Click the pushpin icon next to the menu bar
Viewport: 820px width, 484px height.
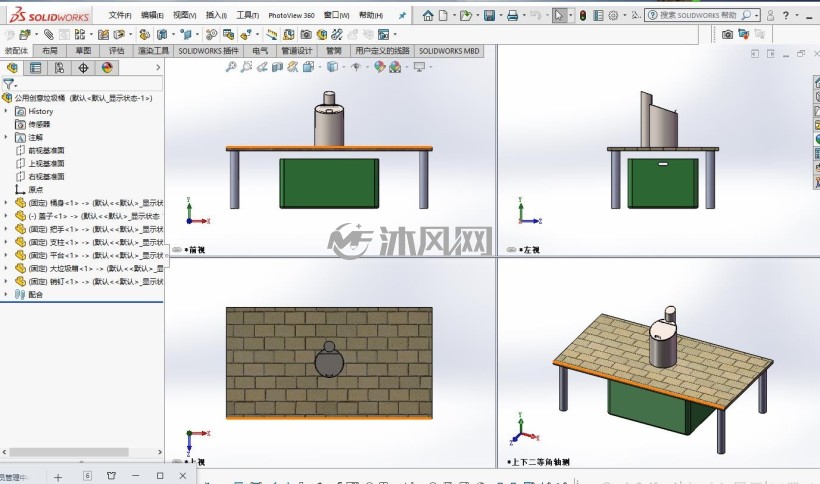pyautogui.click(x=402, y=16)
